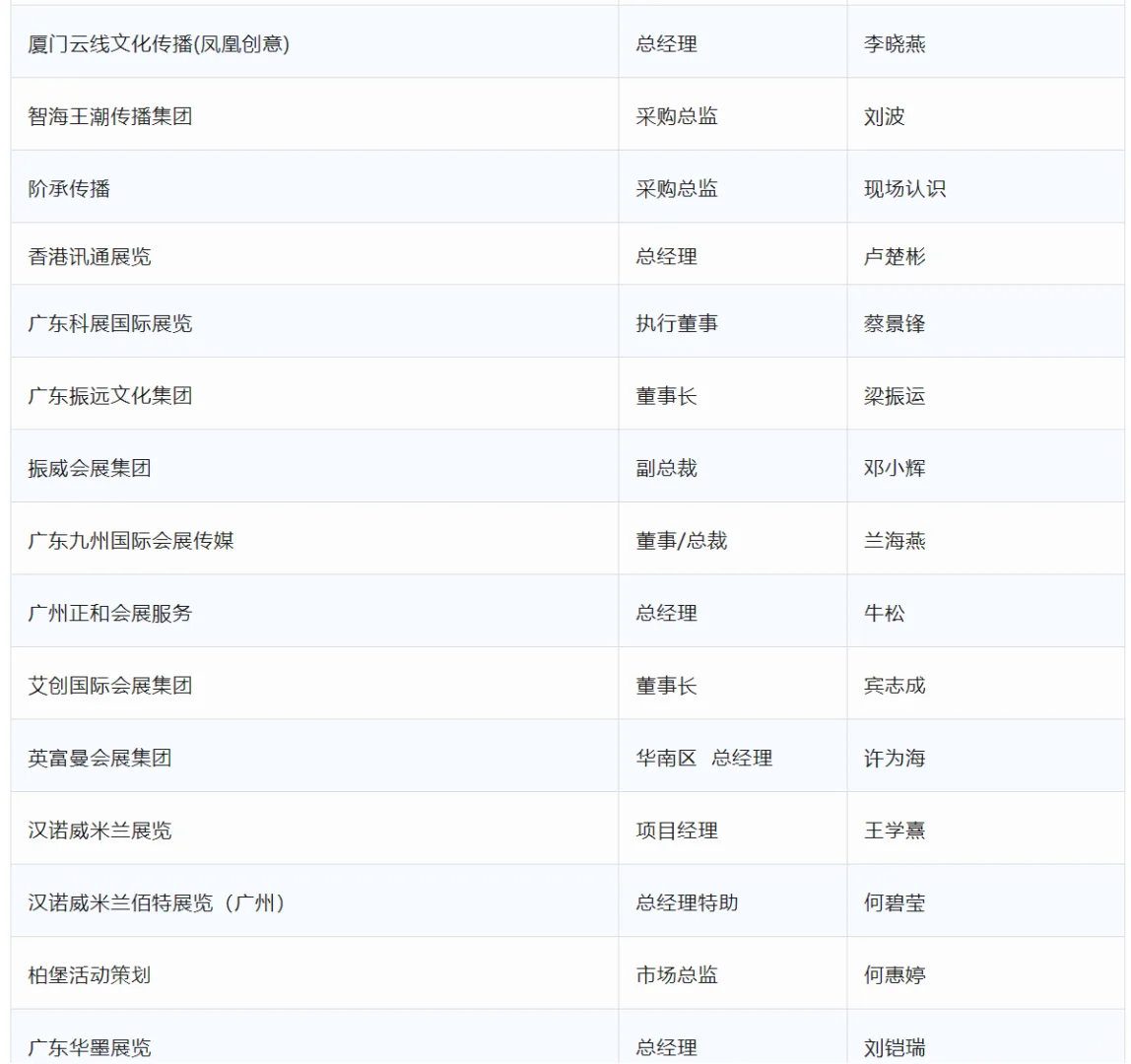Viewport: 1131px width, 1064px height.
Task: Click the title 市场总监
Action: click(677, 975)
